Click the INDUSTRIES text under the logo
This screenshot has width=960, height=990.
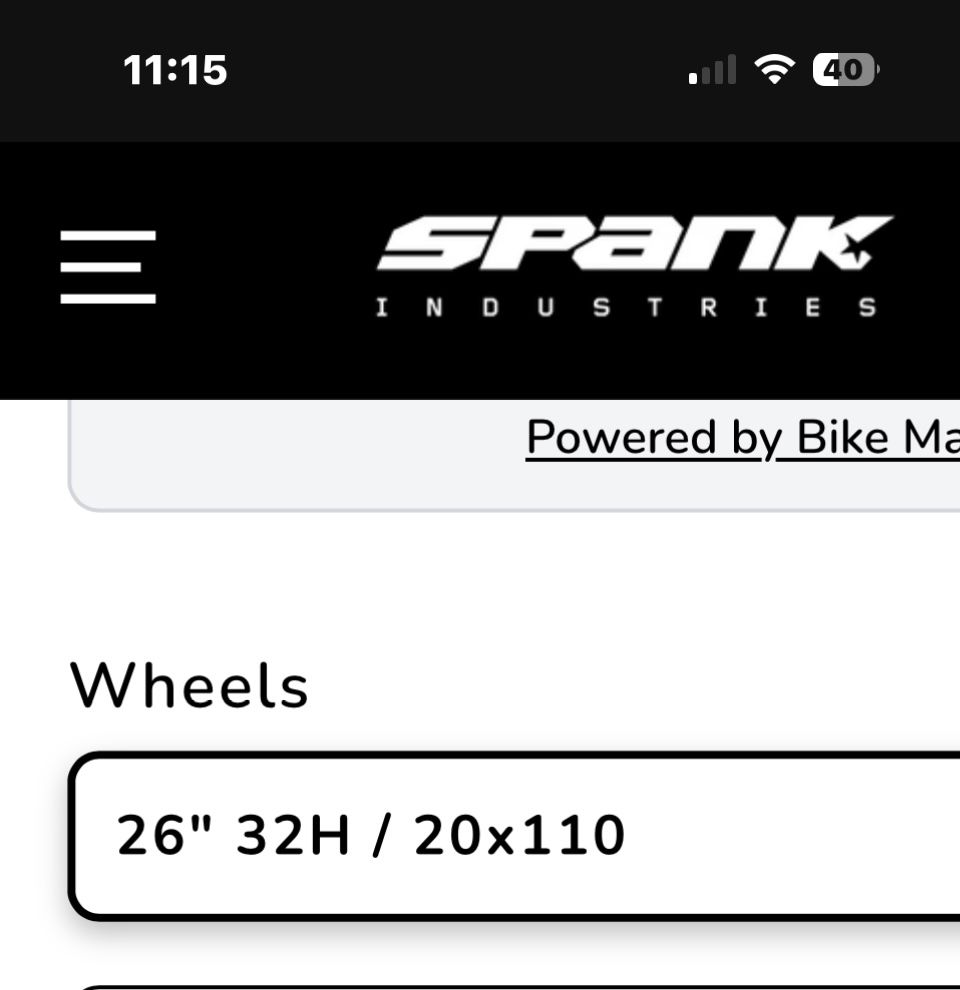pyautogui.click(x=627, y=307)
